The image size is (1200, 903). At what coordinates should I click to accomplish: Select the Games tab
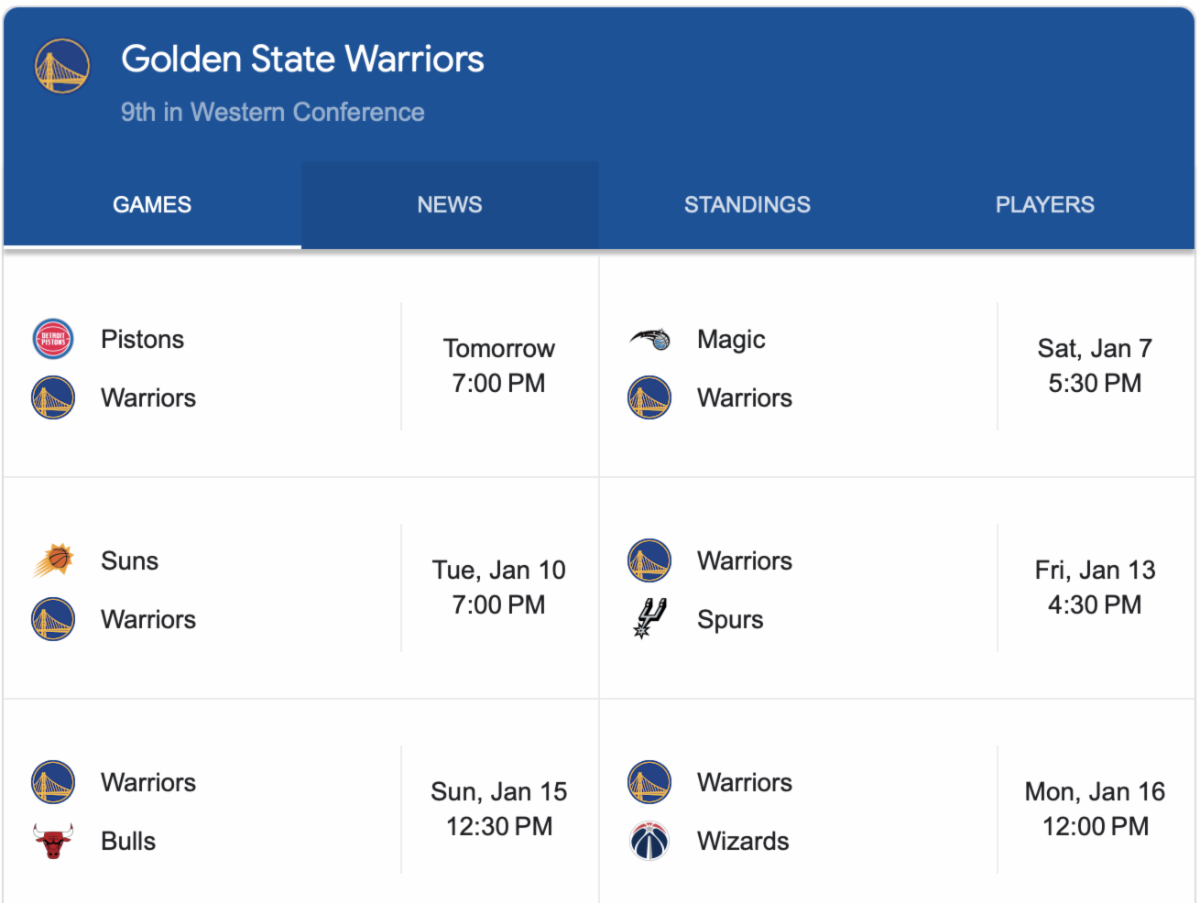pyautogui.click(x=152, y=205)
